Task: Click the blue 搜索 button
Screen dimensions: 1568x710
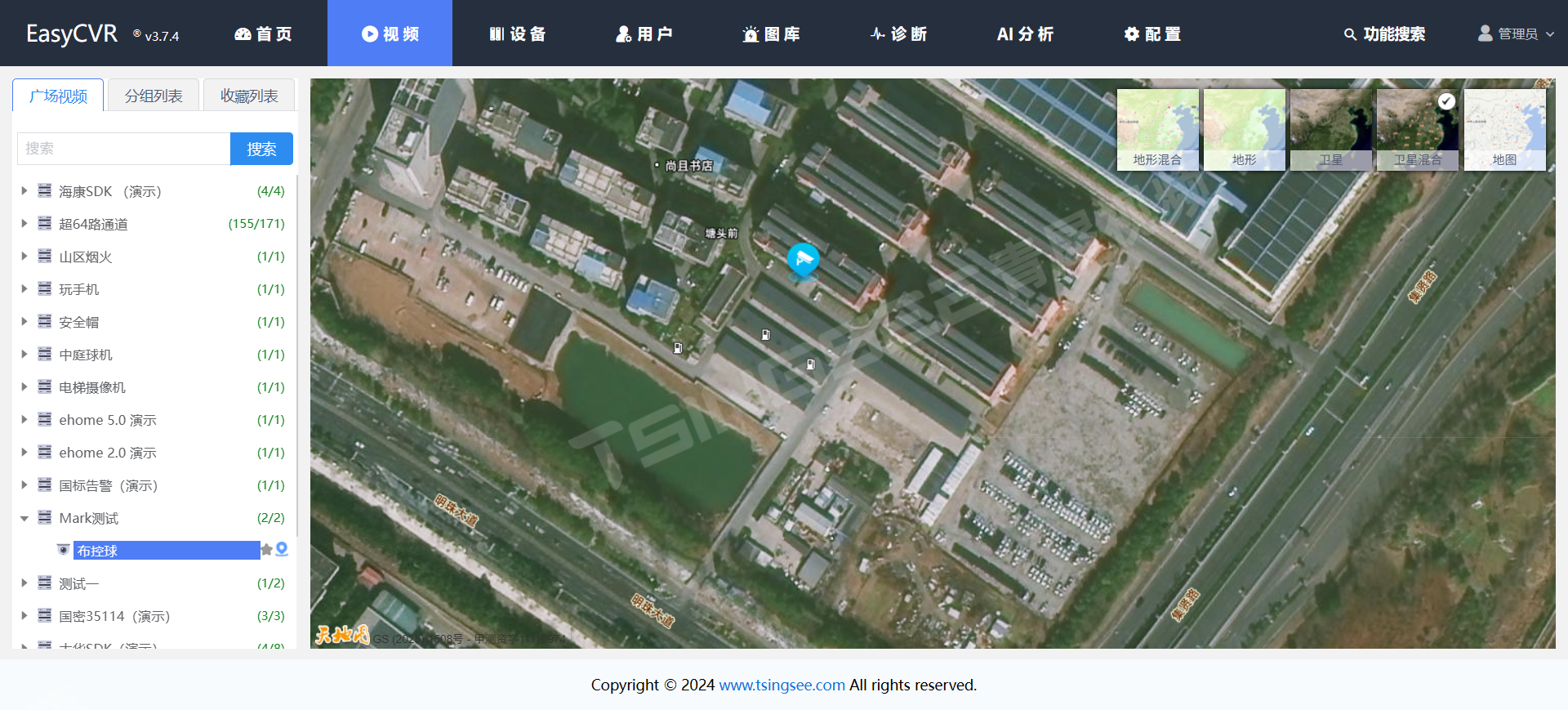Action: tap(261, 149)
